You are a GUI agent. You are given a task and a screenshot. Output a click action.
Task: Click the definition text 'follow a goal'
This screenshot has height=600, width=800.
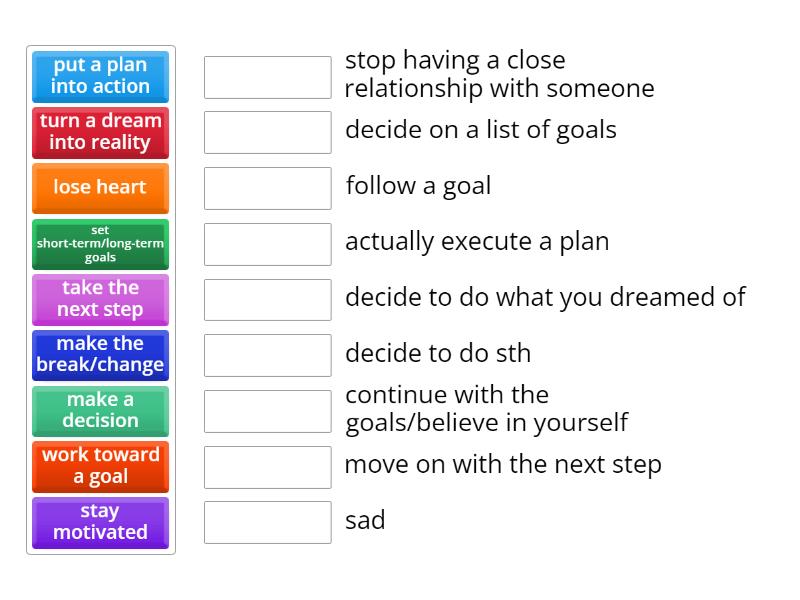pyautogui.click(x=418, y=186)
